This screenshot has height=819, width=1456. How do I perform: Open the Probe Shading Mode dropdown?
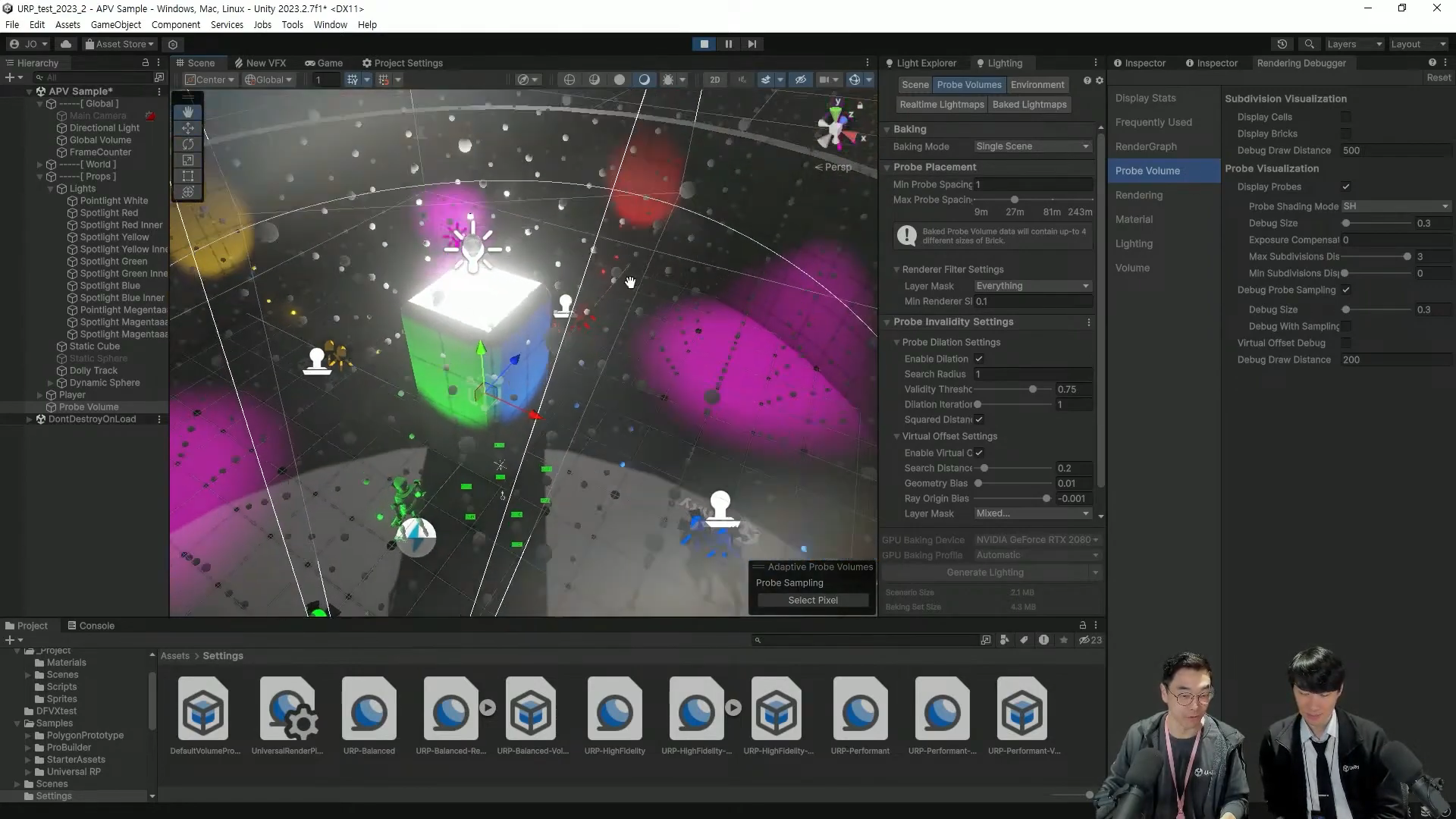coord(1395,206)
